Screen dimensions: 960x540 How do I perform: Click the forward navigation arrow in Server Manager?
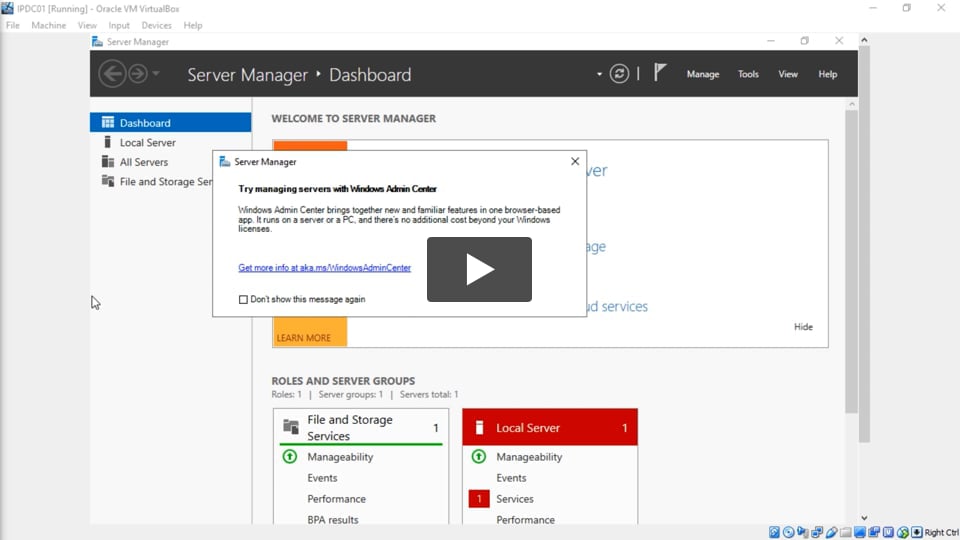click(x=137, y=74)
